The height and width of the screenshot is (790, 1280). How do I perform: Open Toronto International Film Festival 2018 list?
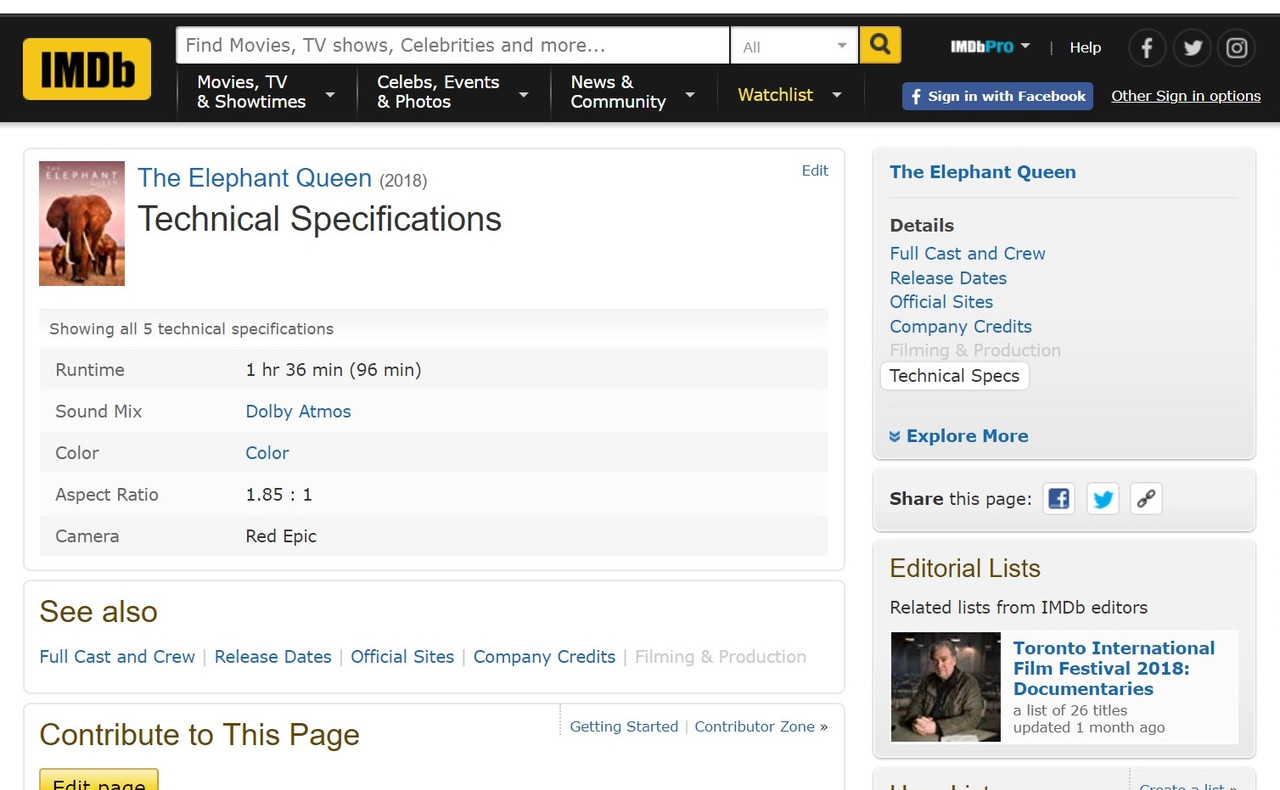click(1114, 668)
